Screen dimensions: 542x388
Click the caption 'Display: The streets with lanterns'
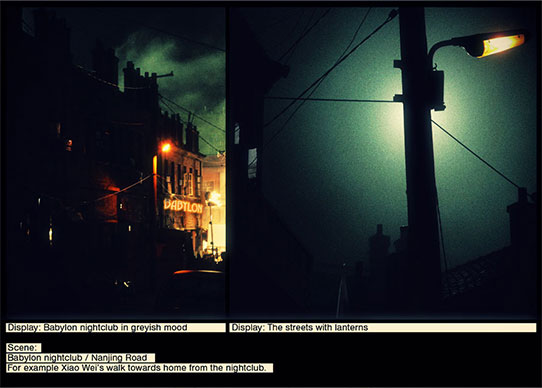(299, 327)
